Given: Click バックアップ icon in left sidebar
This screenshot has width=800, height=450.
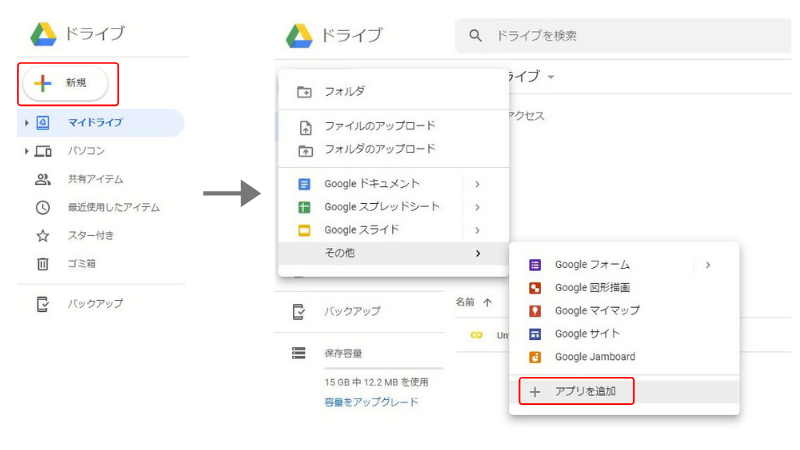Looking at the screenshot, I should click(x=43, y=304).
